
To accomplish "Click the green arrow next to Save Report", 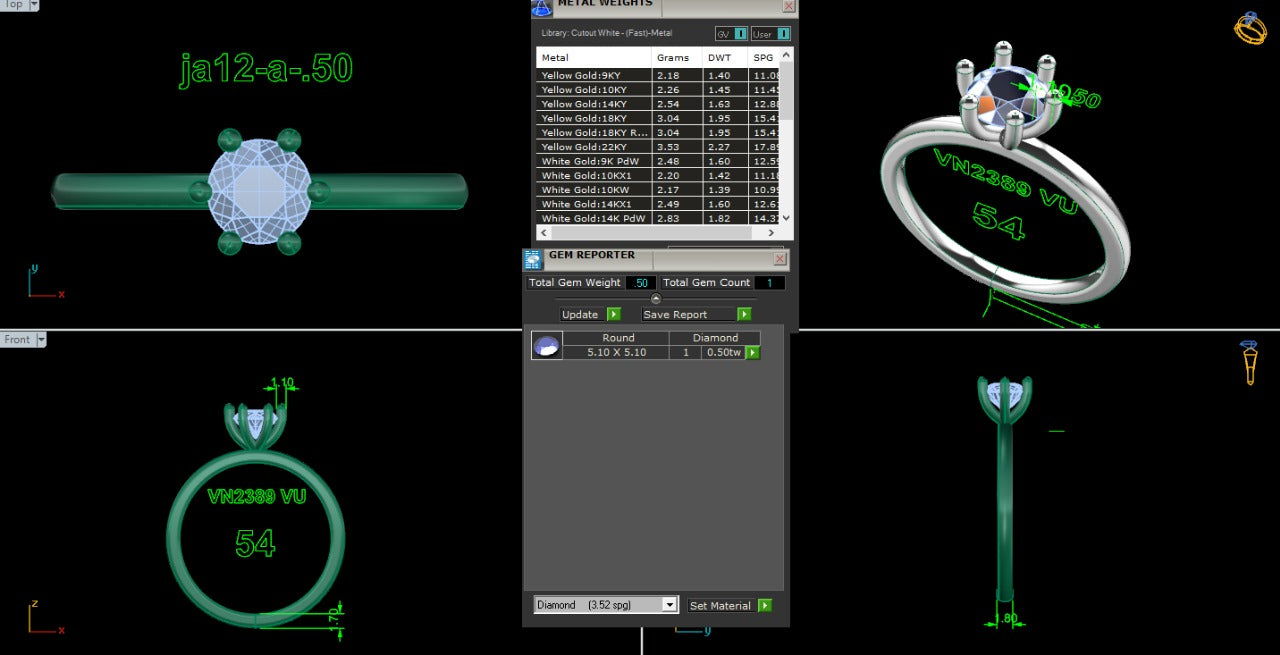I will (744, 314).
